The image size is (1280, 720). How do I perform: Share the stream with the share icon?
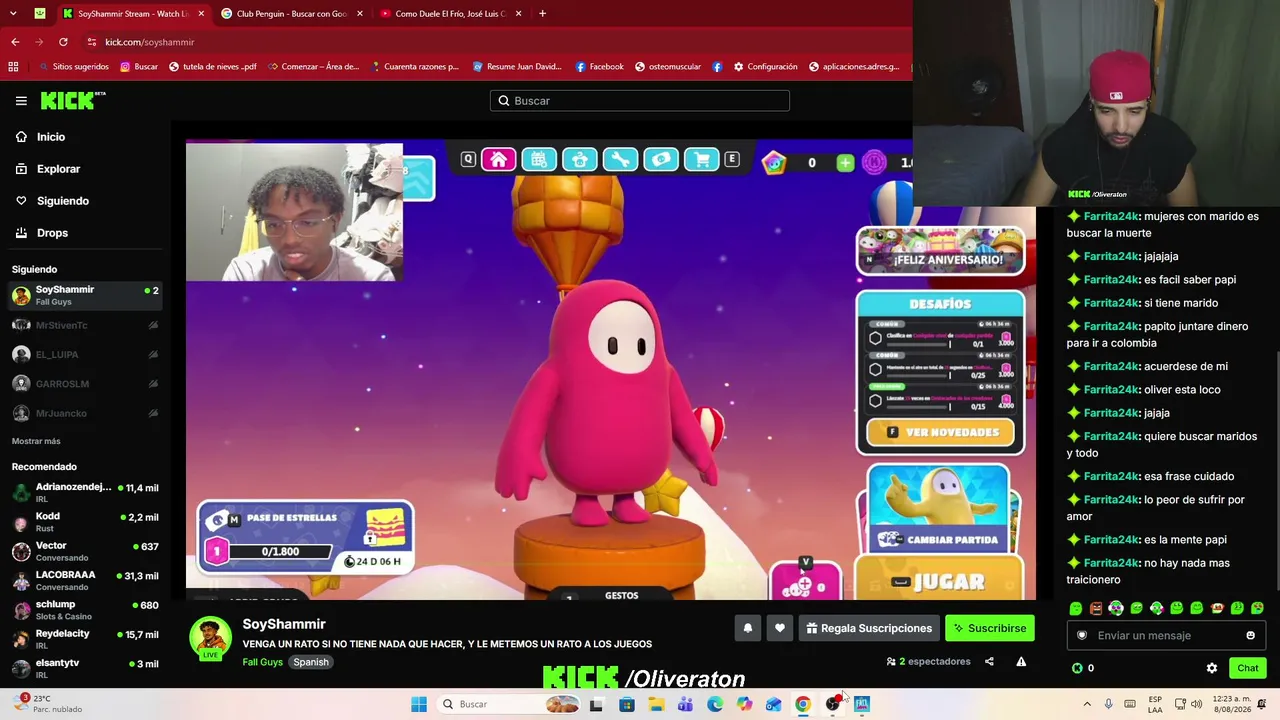(x=989, y=661)
